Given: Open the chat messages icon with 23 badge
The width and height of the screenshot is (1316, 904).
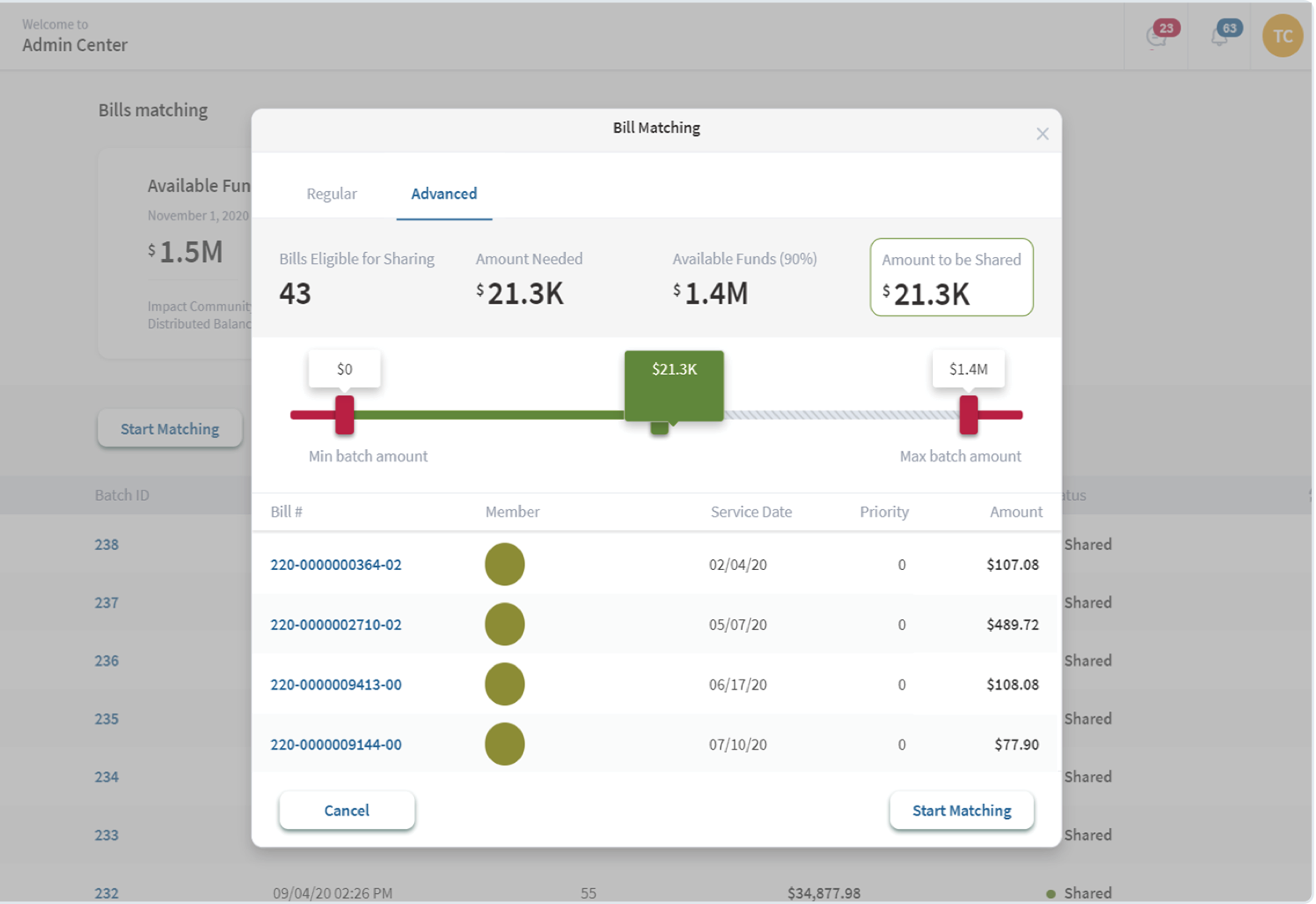Looking at the screenshot, I should point(1160,34).
